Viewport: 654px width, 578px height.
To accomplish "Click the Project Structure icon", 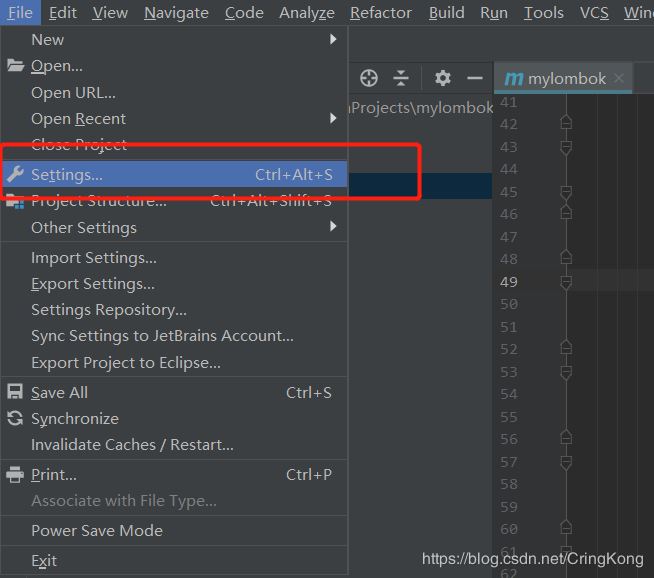I will pos(15,201).
